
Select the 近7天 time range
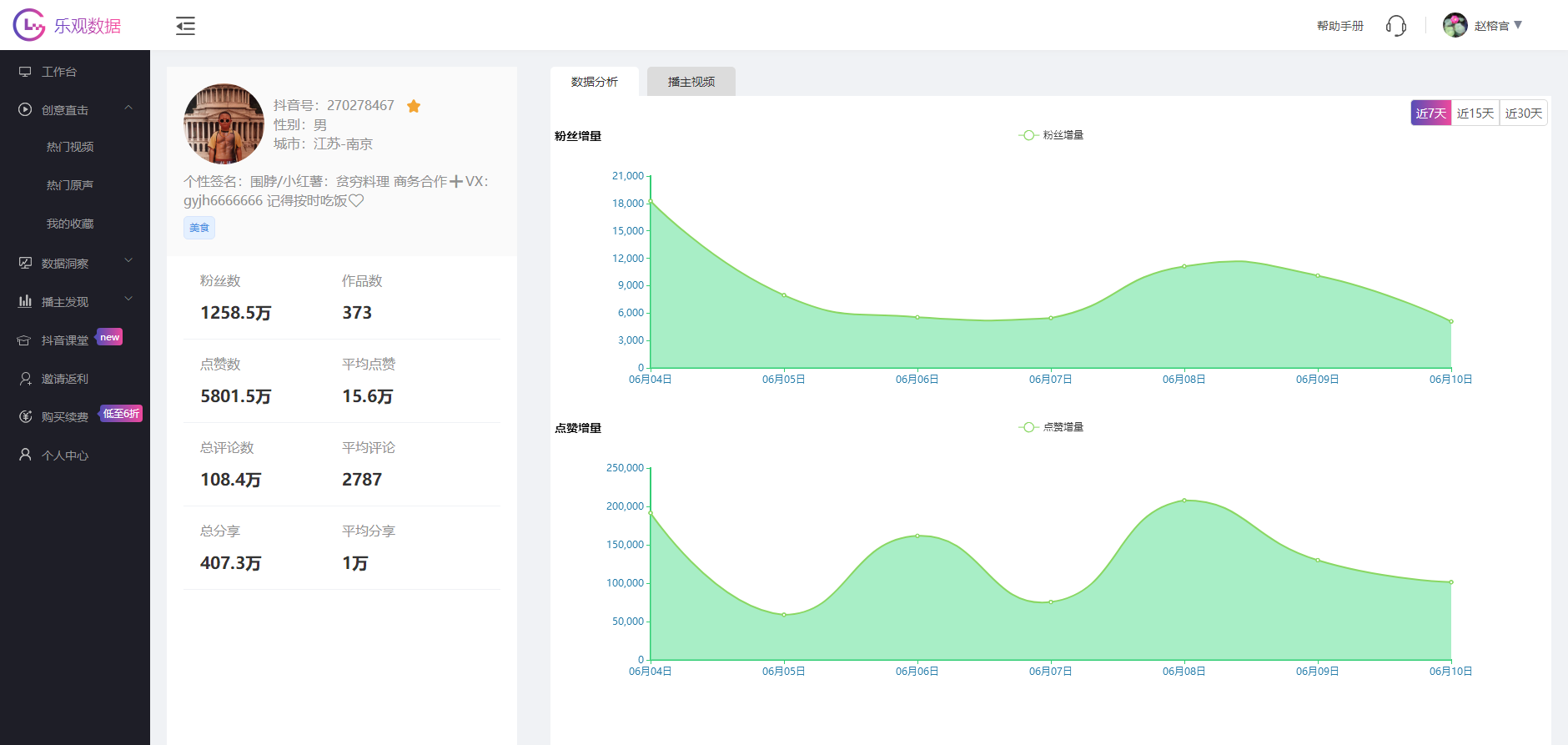(x=1431, y=113)
